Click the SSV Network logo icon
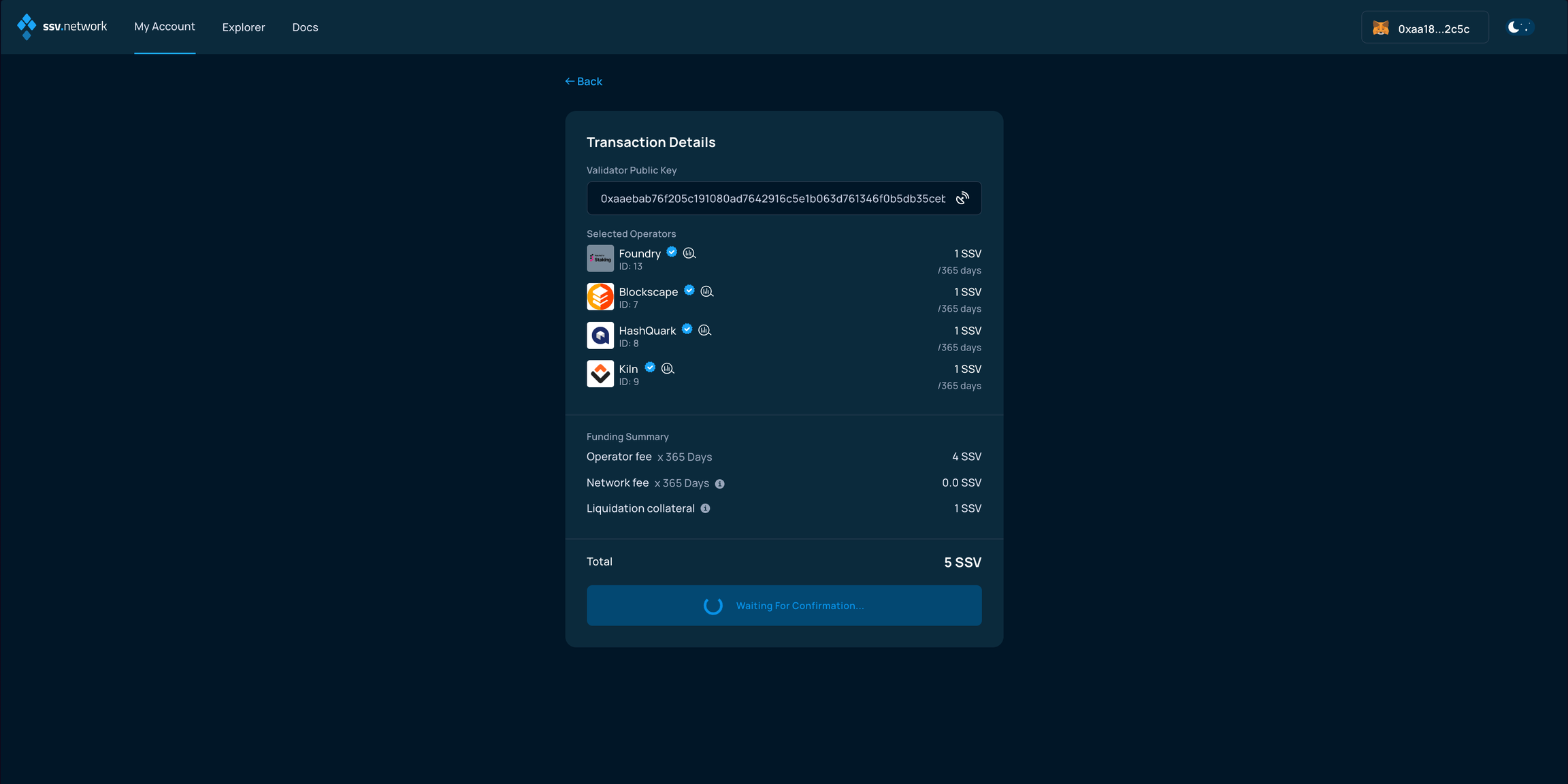Screen dimensions: 1568x784 [27, 26]
